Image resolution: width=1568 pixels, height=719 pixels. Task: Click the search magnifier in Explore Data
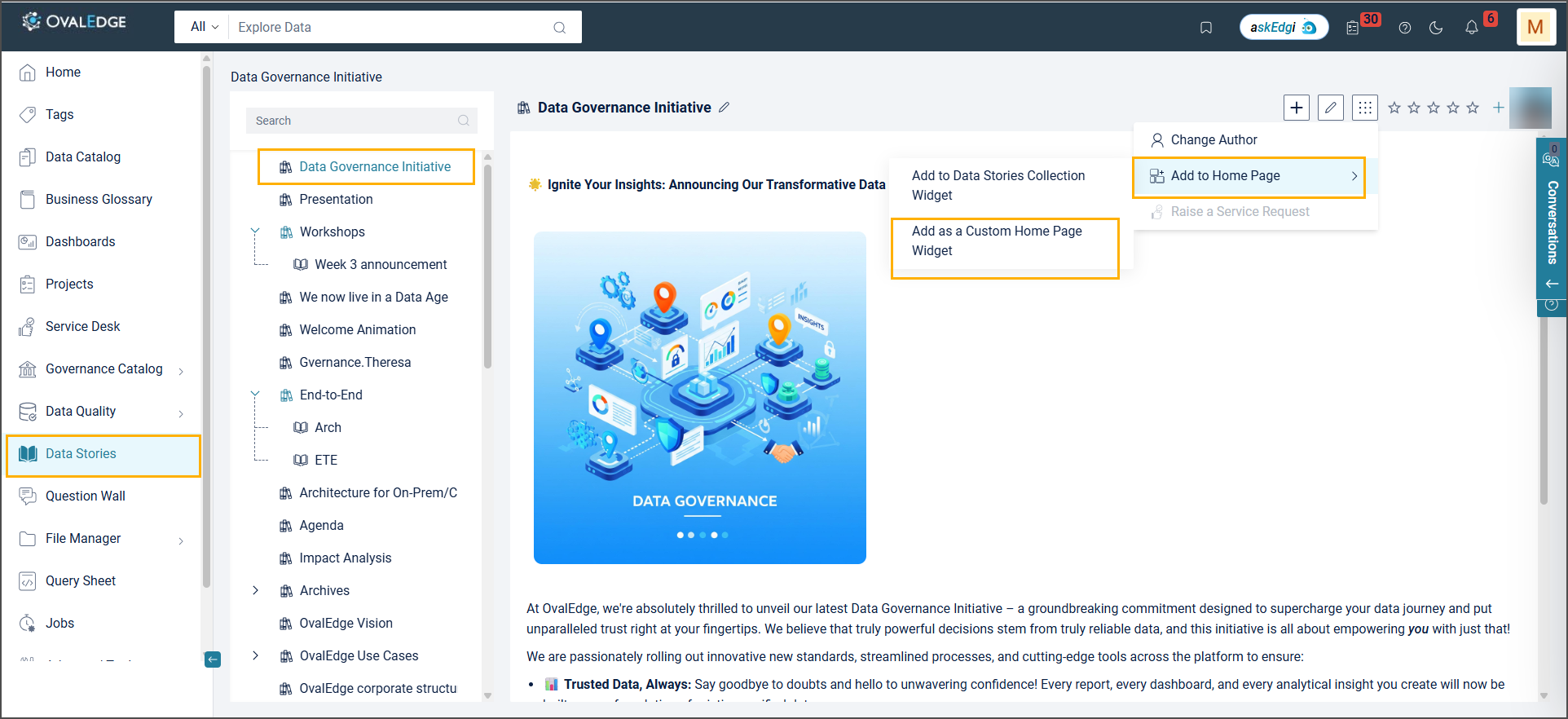pyautogui.click(x=560, y=27)
